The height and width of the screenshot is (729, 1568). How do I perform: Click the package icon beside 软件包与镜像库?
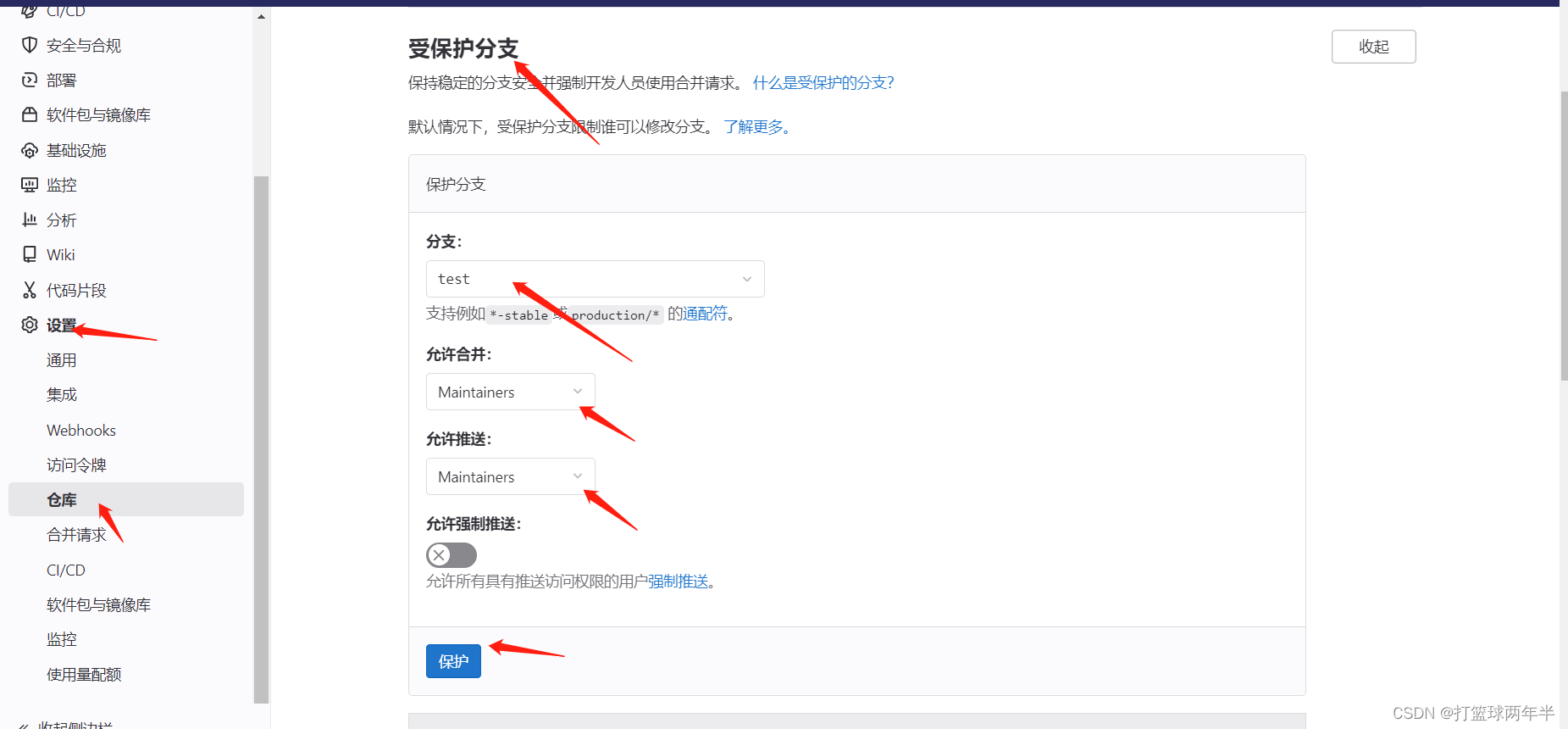point(30,114)
